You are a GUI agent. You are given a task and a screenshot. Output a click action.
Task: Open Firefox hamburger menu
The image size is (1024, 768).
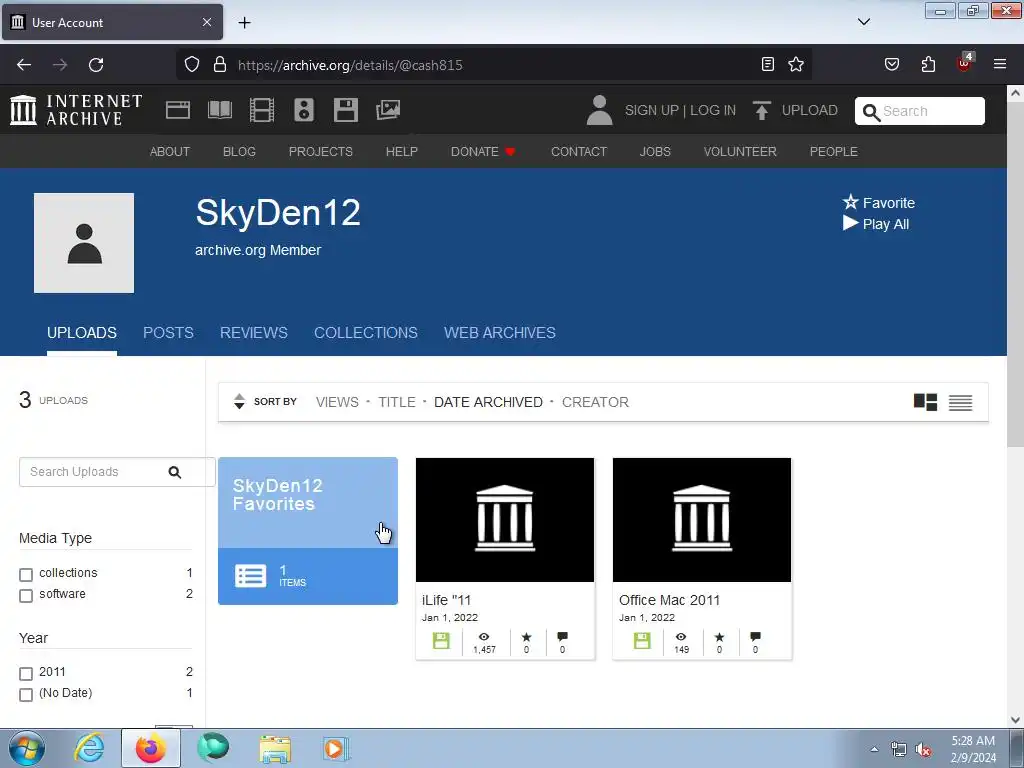pos(1000,65)
